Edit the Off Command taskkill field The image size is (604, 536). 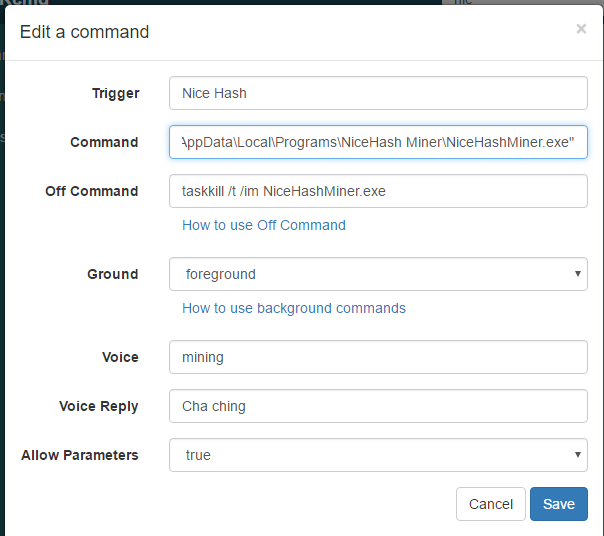point(378,191)
